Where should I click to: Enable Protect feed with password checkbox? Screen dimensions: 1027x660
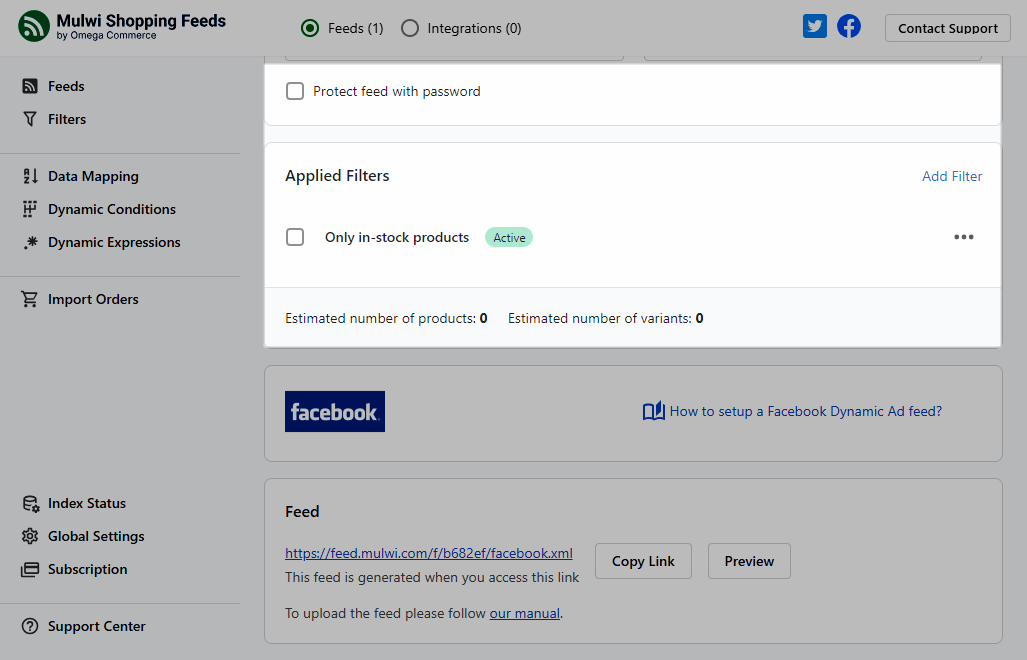295,92
